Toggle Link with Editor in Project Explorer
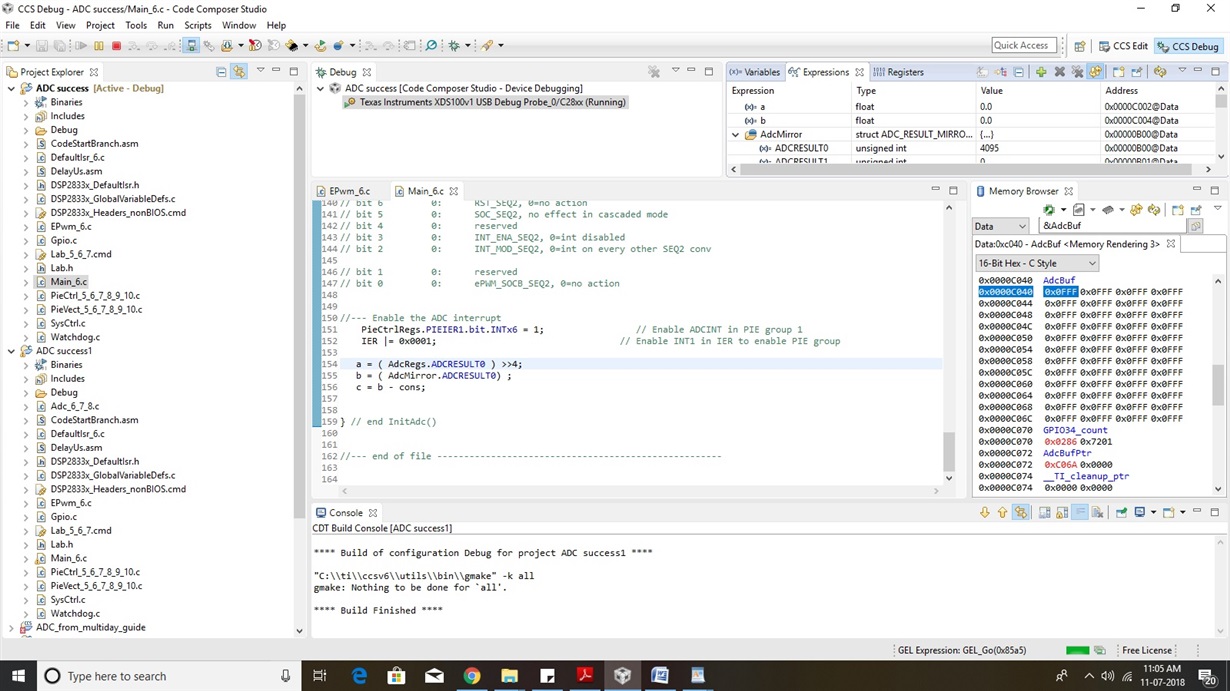1230x691 pixels. [239, 72]
